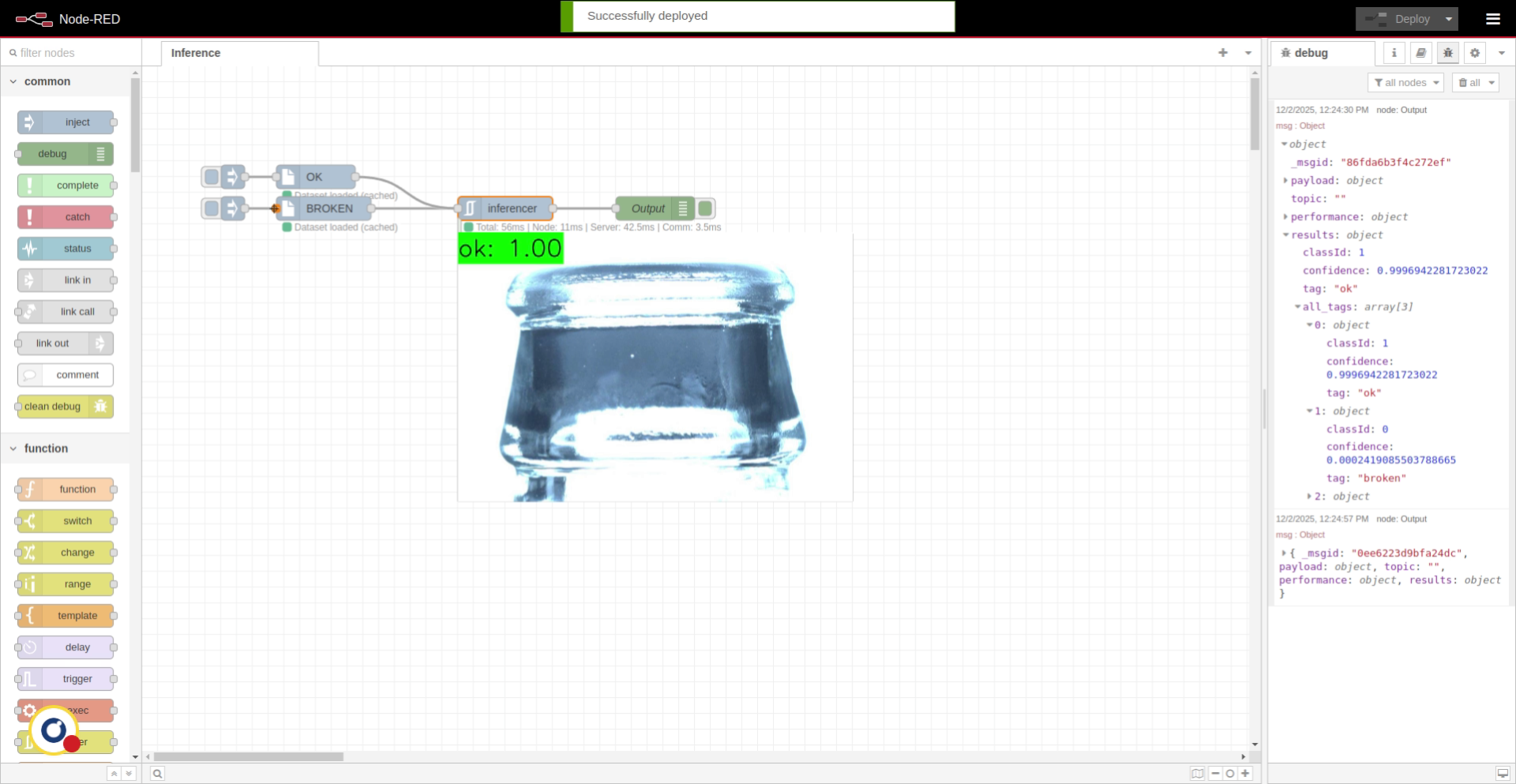Clear debug messages using the trash icon
Viewport: 1516px width, 784px height.
(x=1464, y=82)
